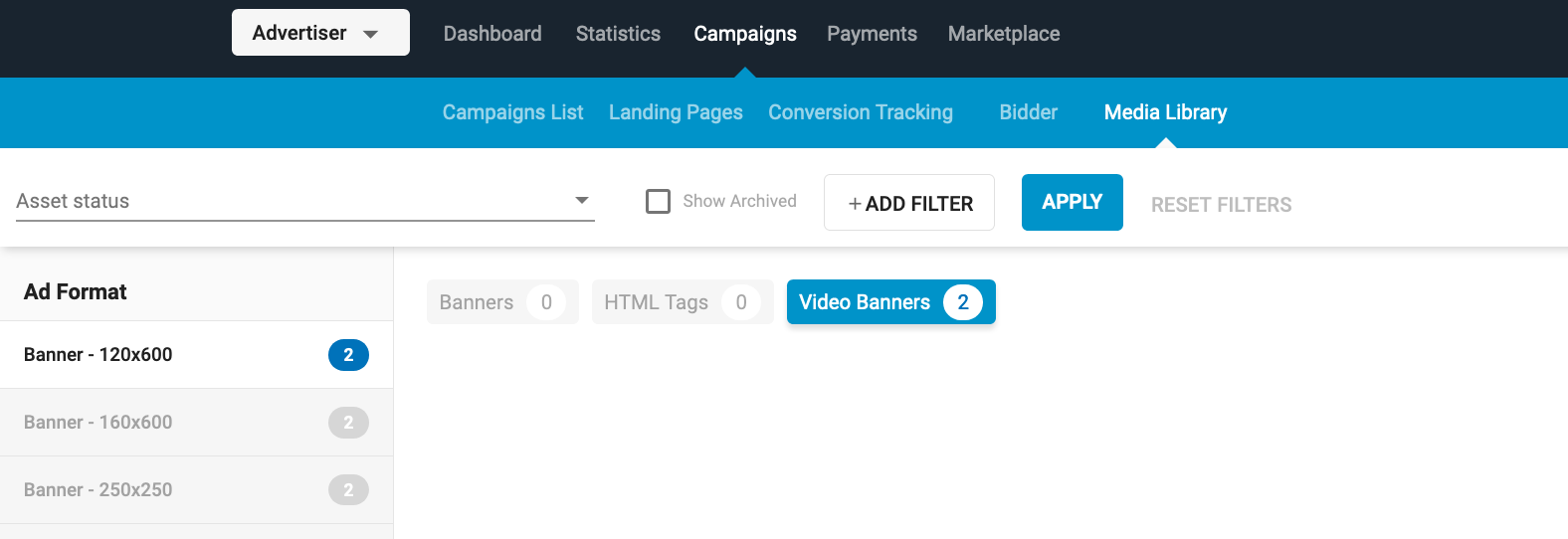Image resolution: width=1568 pixels, height=539 pixels.
Task: Open the Statistics section
Action: point(618,34)
